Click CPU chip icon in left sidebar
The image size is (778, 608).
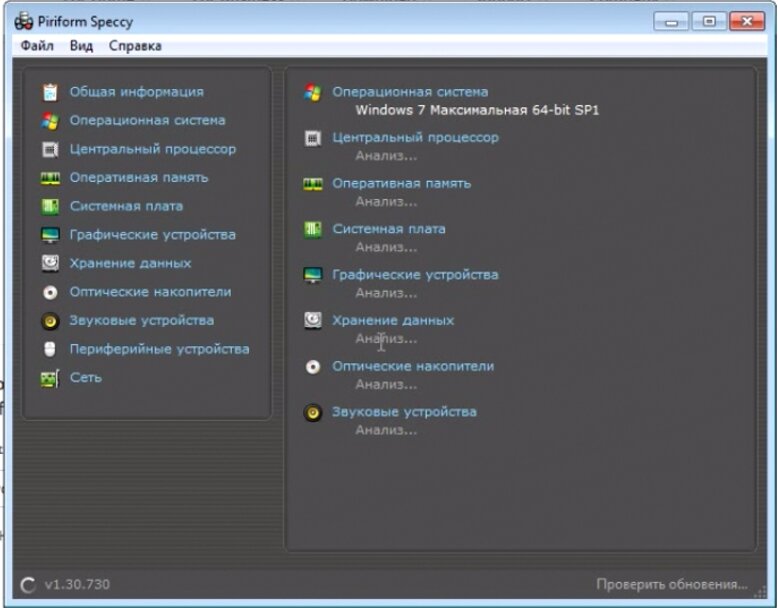point(50,149)
